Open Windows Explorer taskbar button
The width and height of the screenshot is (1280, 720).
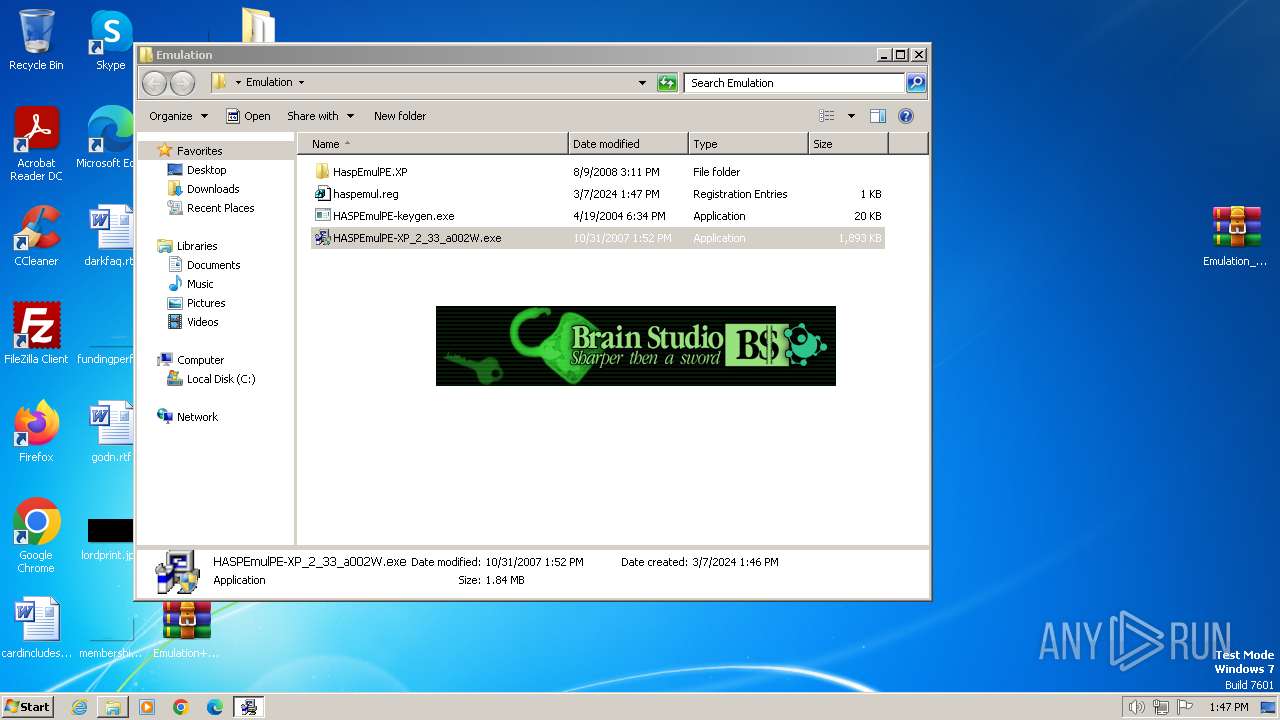(113, 707)
